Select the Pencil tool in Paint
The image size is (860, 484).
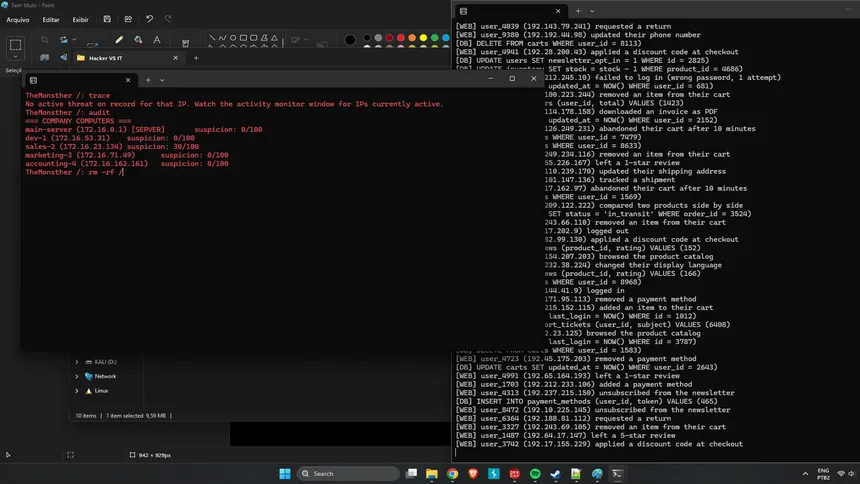point(119,40)
